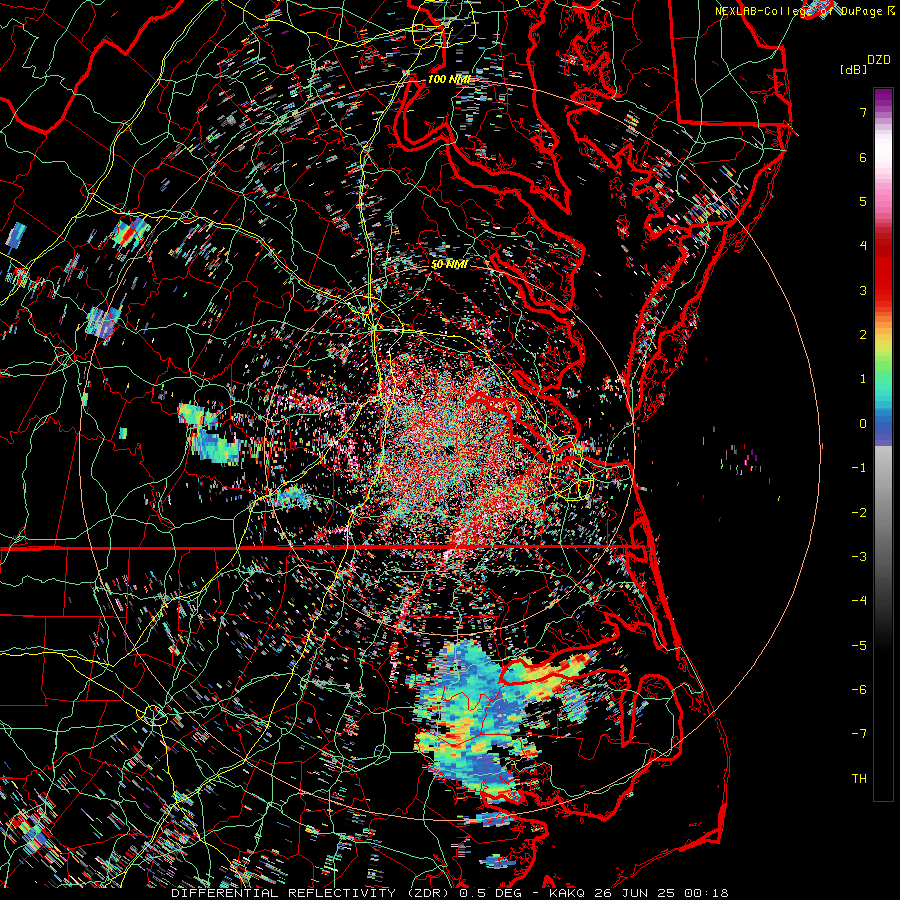The height and width of the screenshot is (900, 900).
Task: Click the scale value -6
Action: [x=859, y=690]
